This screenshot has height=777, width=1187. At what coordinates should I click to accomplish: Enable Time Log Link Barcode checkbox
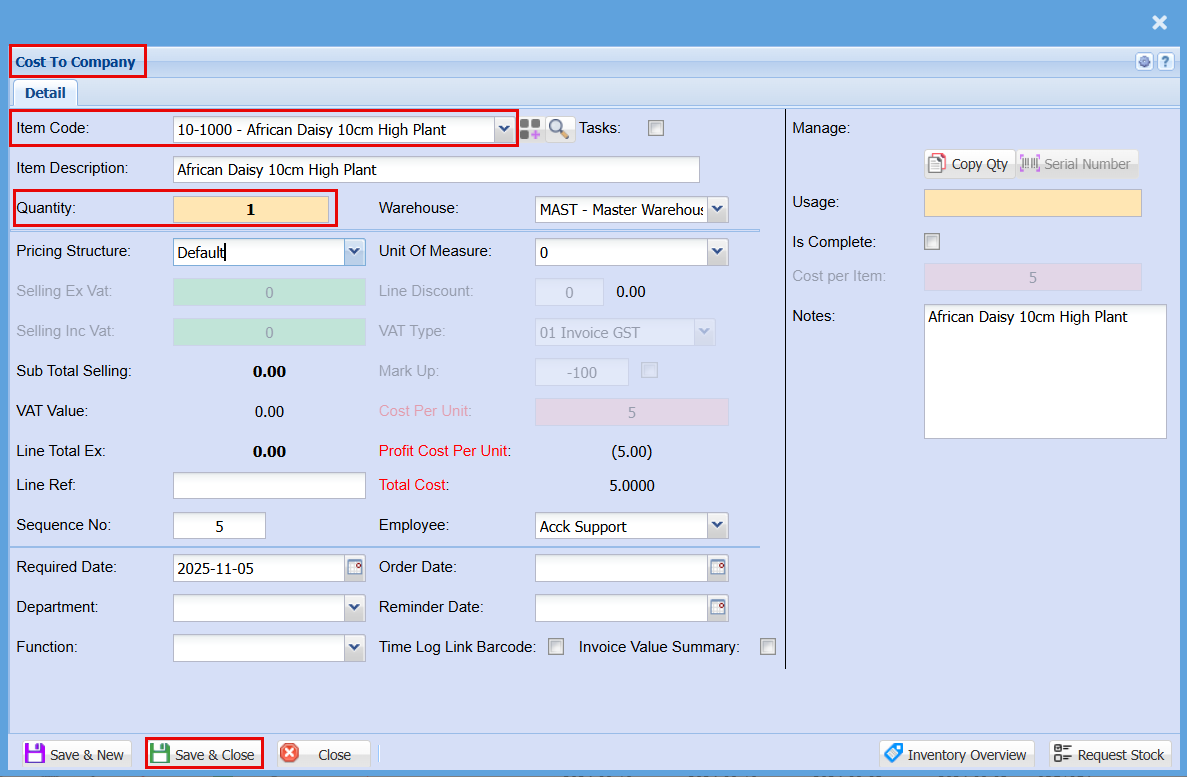coord(556,647)
